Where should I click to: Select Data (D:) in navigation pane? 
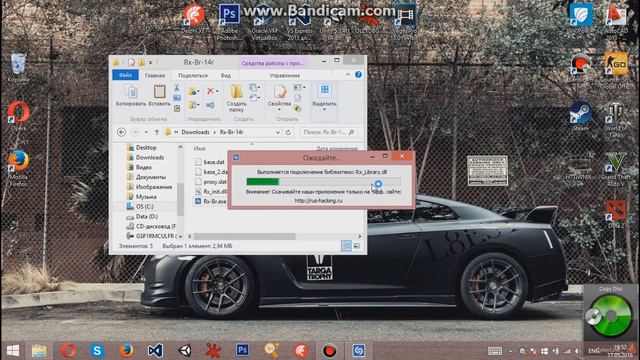pos(142,216)
